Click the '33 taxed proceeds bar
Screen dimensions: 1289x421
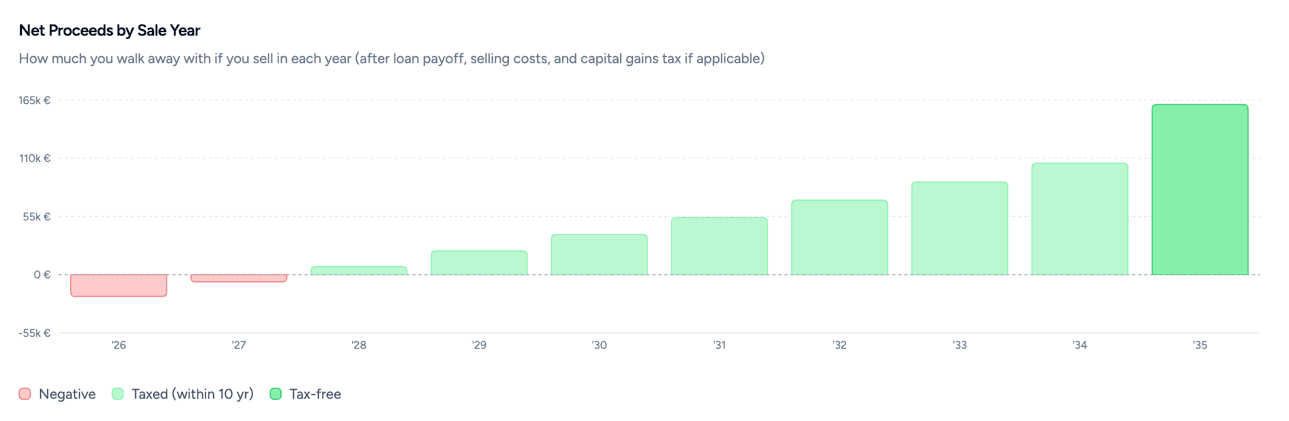(x=959, y=228)
